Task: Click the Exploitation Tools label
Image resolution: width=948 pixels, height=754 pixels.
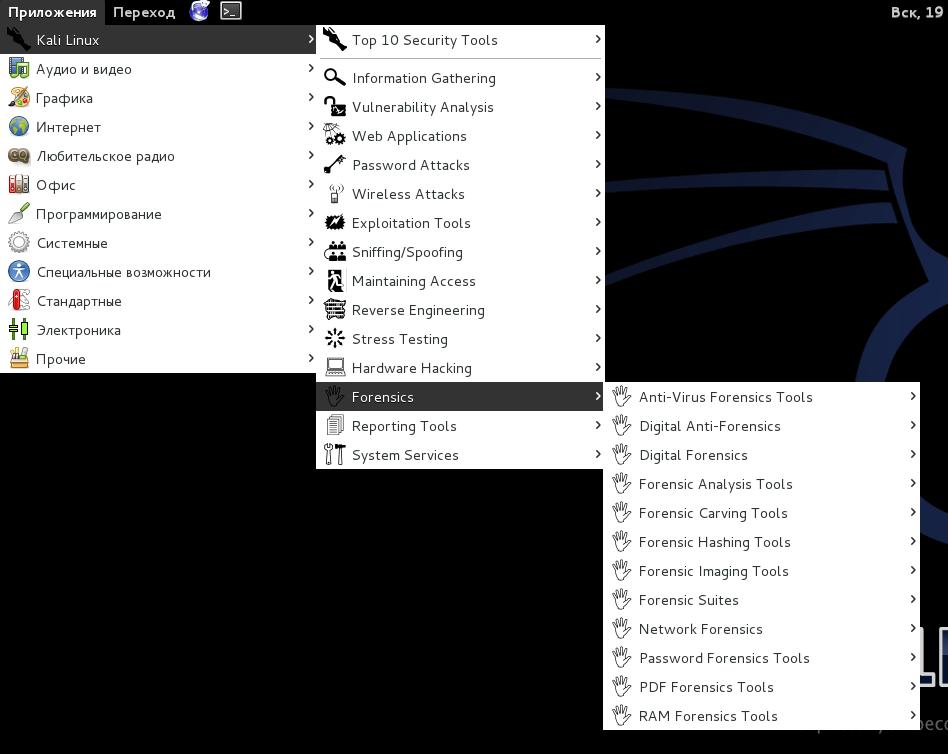Action: coord(411,223)
